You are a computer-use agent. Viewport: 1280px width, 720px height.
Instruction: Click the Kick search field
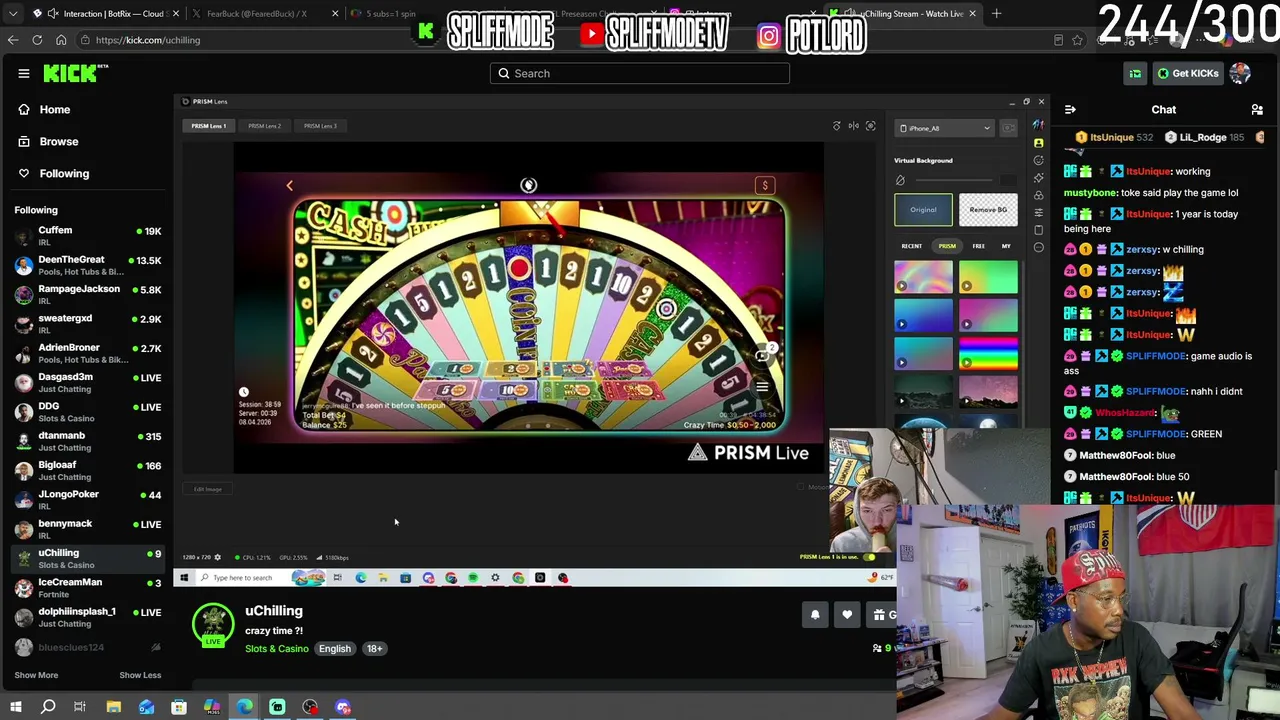(640, 73)
